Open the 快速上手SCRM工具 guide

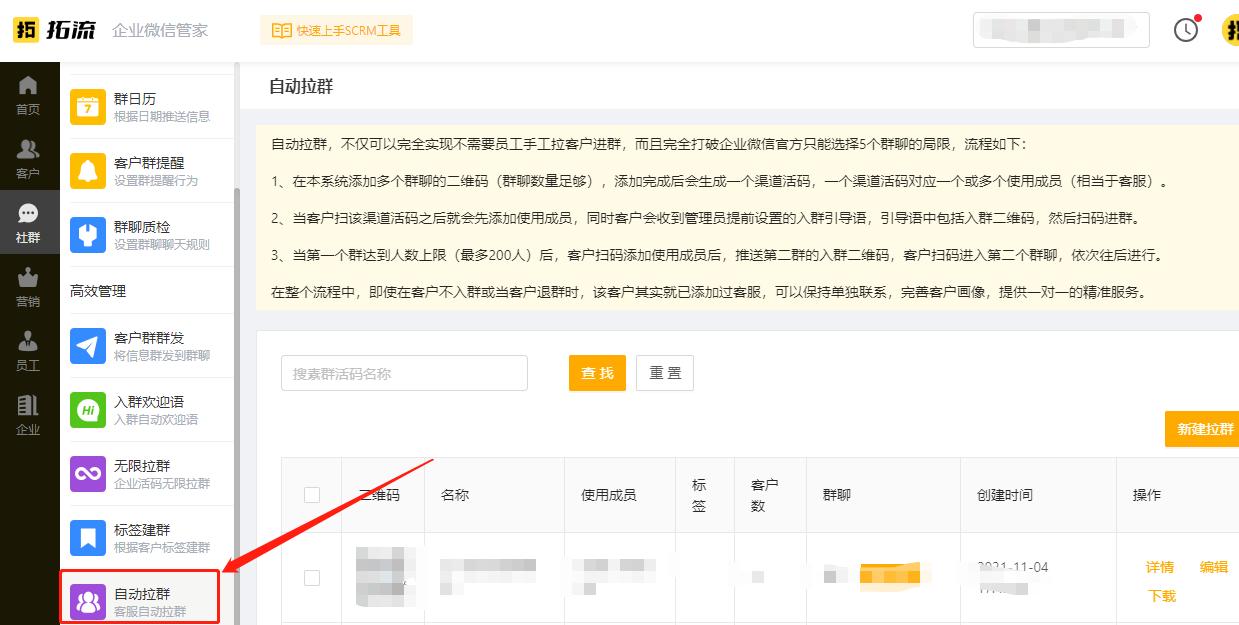(x=336, y=30)
